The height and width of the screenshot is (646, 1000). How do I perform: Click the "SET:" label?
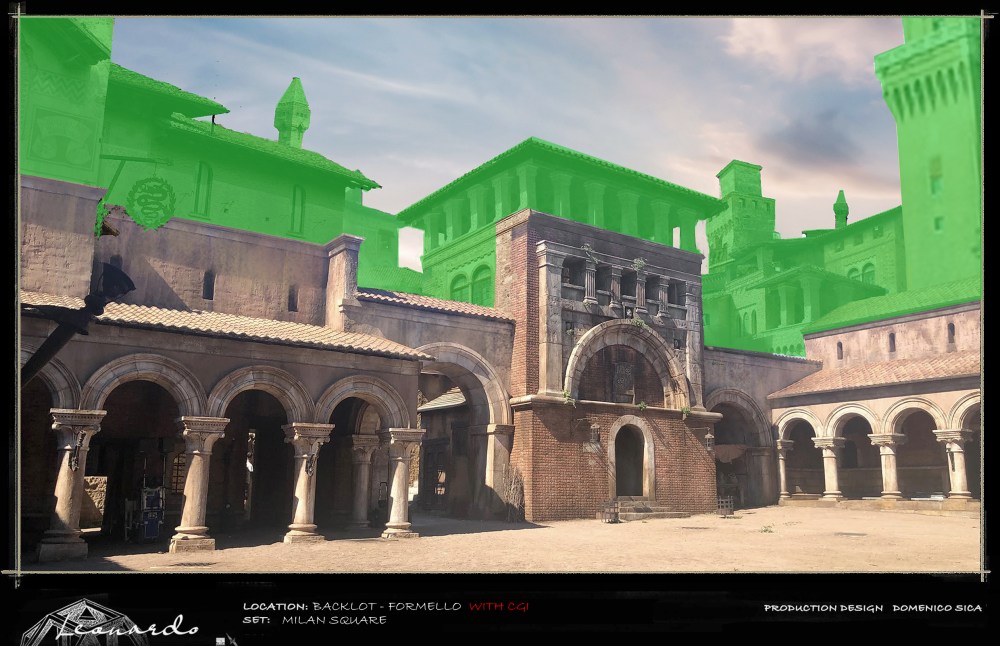tap(255, 621)
